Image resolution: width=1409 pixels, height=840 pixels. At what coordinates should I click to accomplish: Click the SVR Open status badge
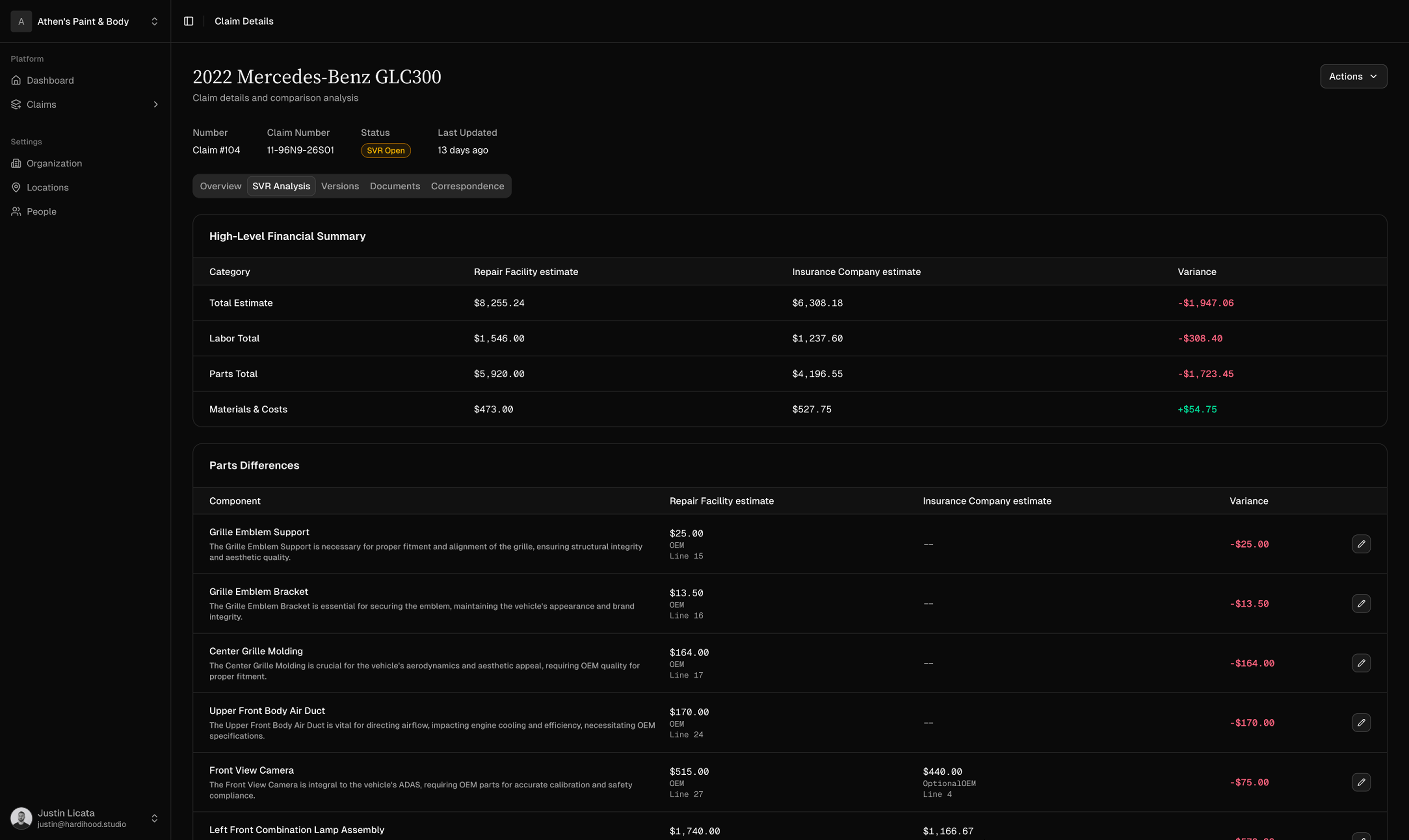click(386, 151)
